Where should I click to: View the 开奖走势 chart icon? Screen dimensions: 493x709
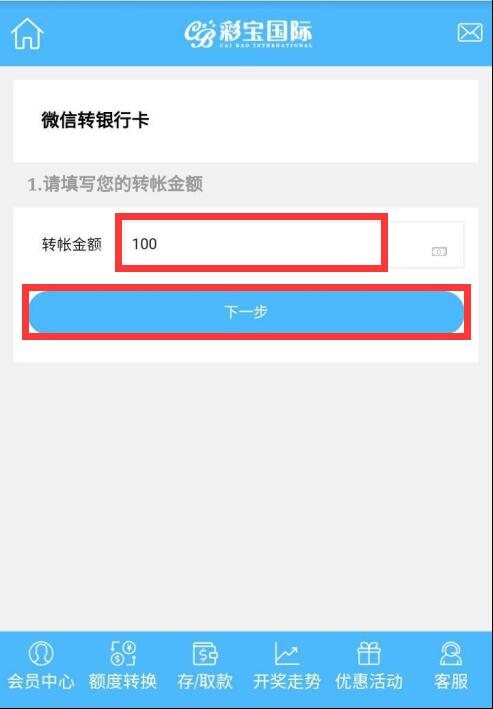pos(287,653)
